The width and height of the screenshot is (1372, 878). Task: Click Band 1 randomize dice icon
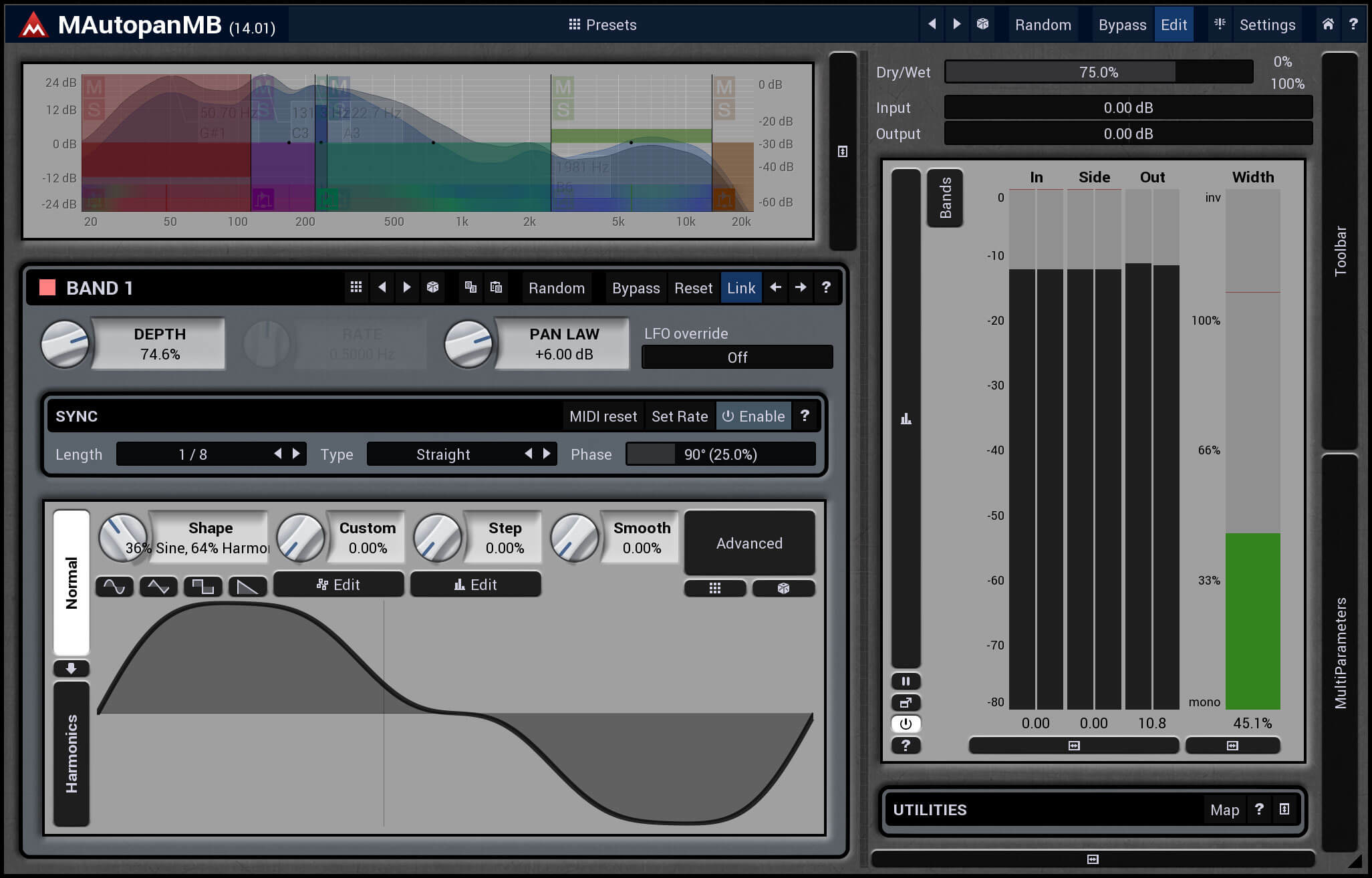point(432,287)
